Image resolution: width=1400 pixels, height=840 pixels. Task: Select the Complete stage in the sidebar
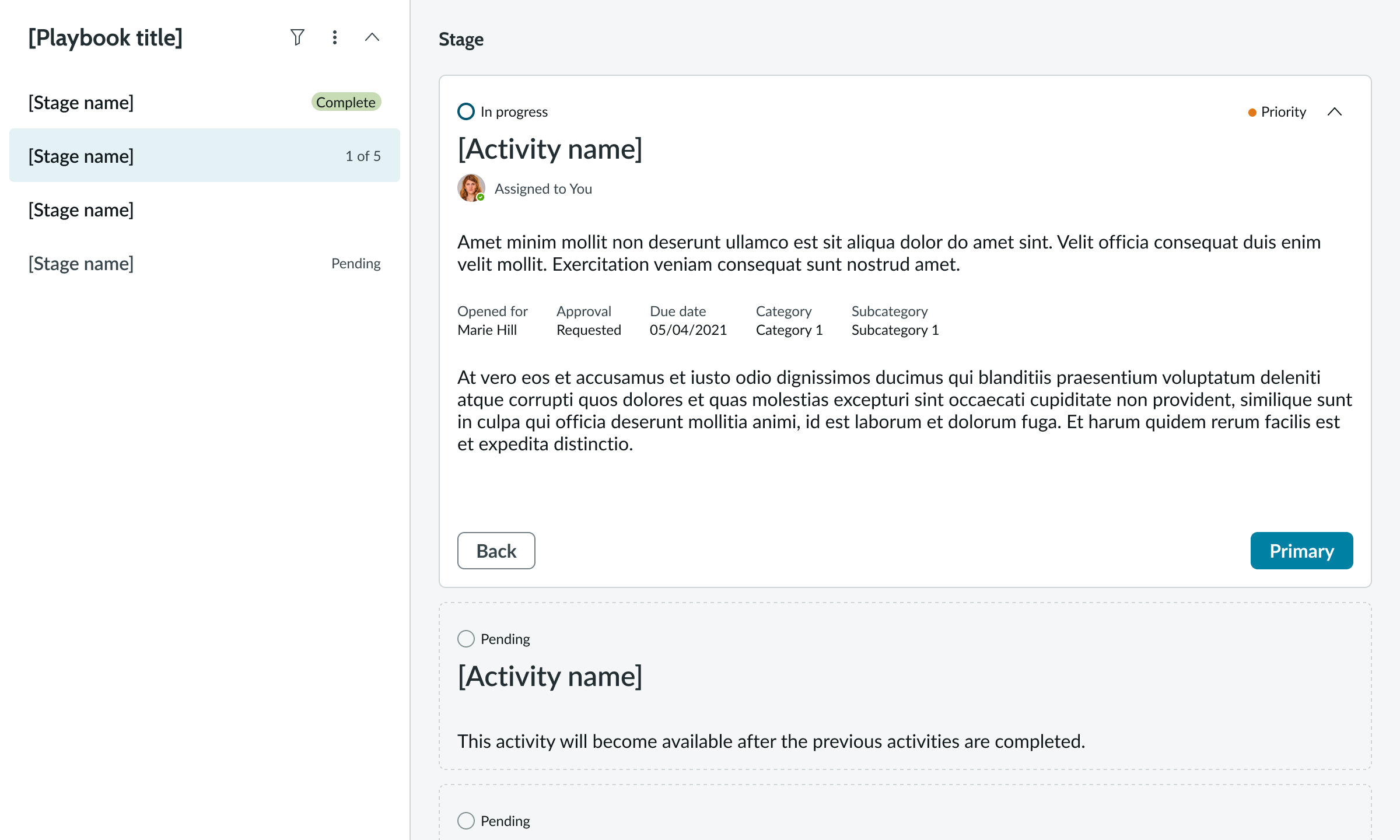(x=82, y=102)
